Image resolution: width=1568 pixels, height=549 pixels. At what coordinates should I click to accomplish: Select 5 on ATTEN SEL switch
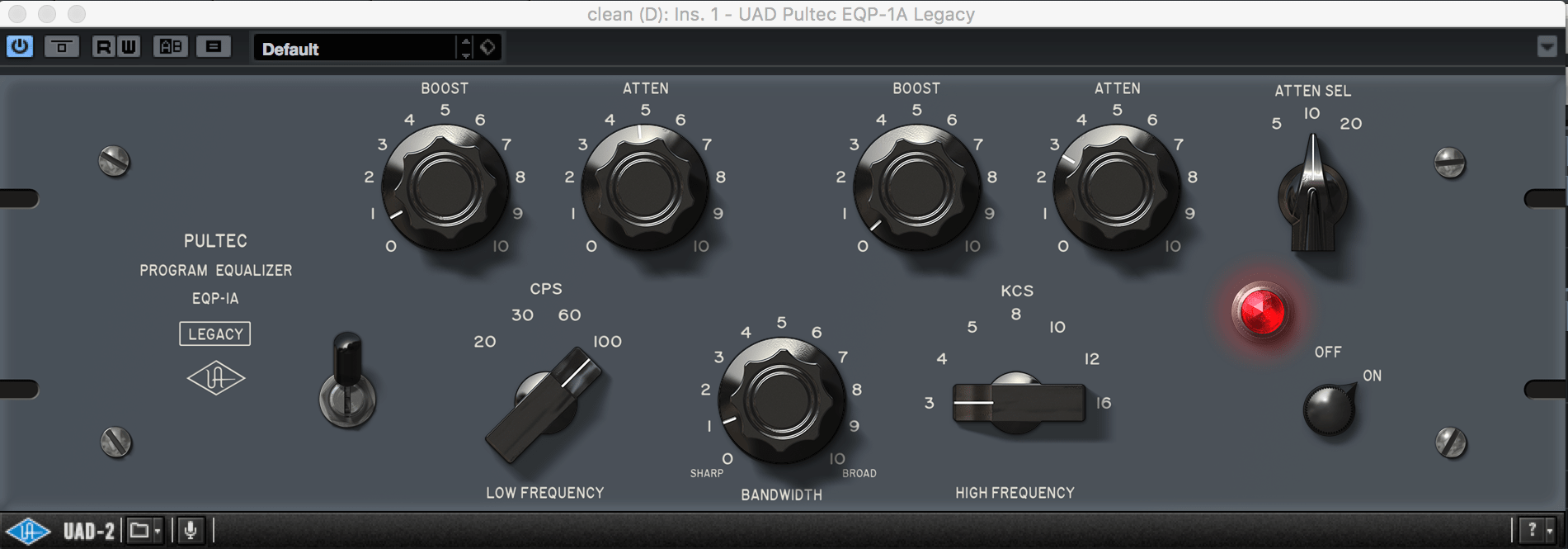1277,124
